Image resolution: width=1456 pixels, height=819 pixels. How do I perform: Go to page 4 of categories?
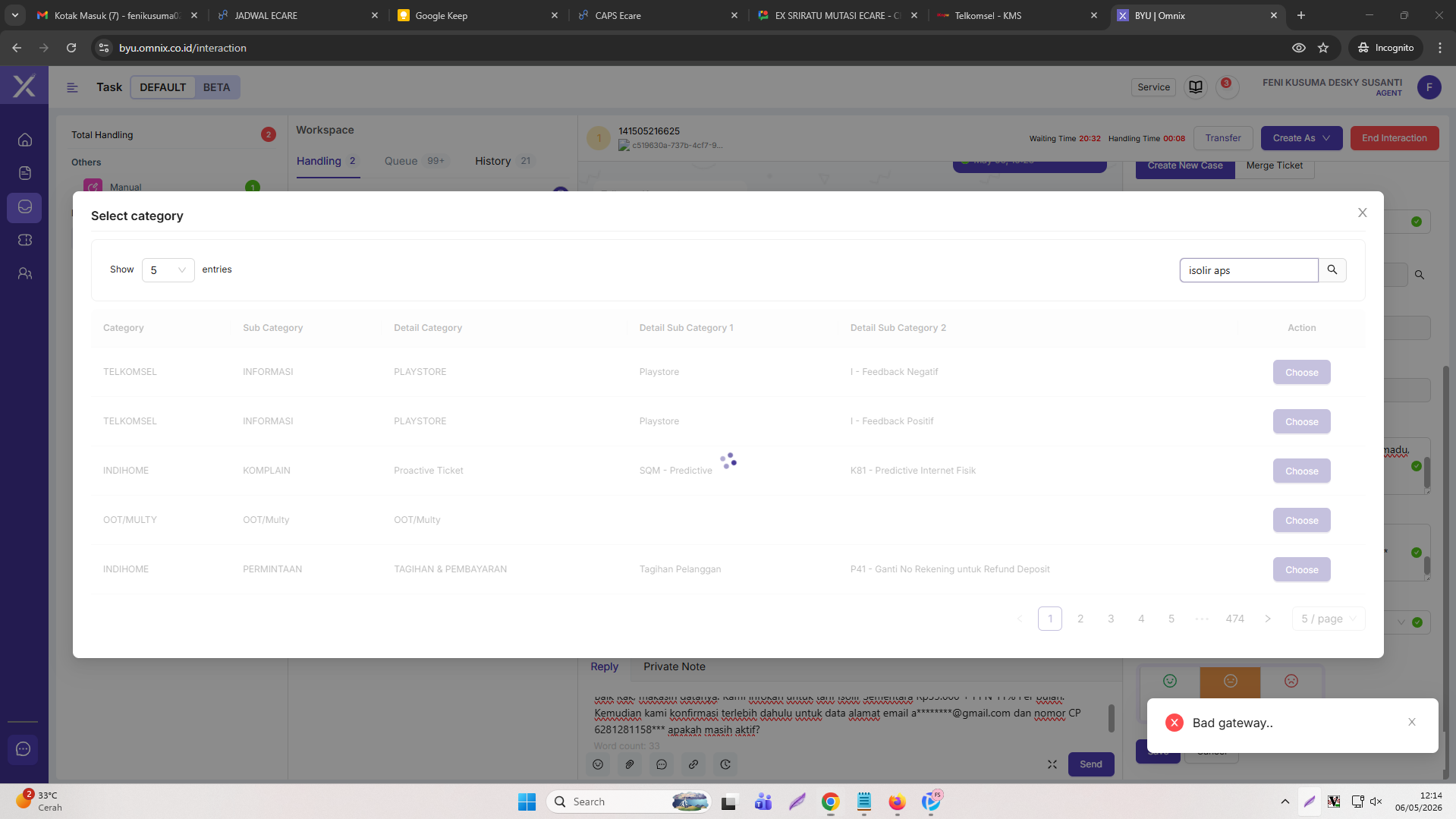point(1141,619)
